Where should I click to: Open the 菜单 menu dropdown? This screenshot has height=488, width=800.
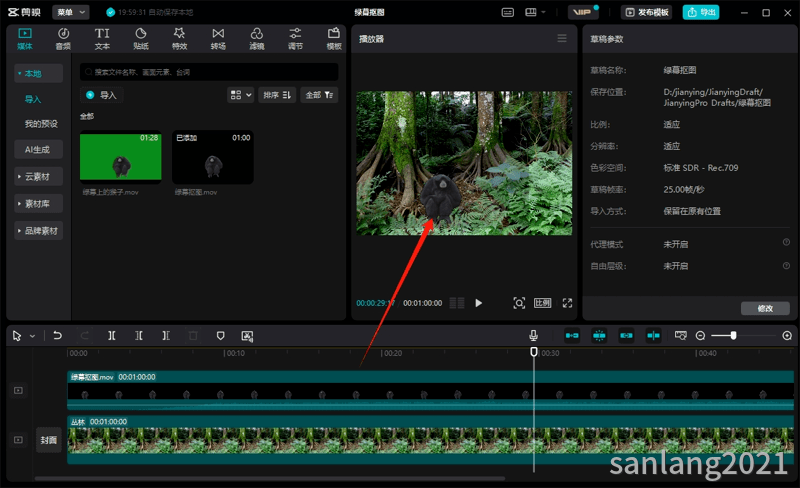click(71, 12)
